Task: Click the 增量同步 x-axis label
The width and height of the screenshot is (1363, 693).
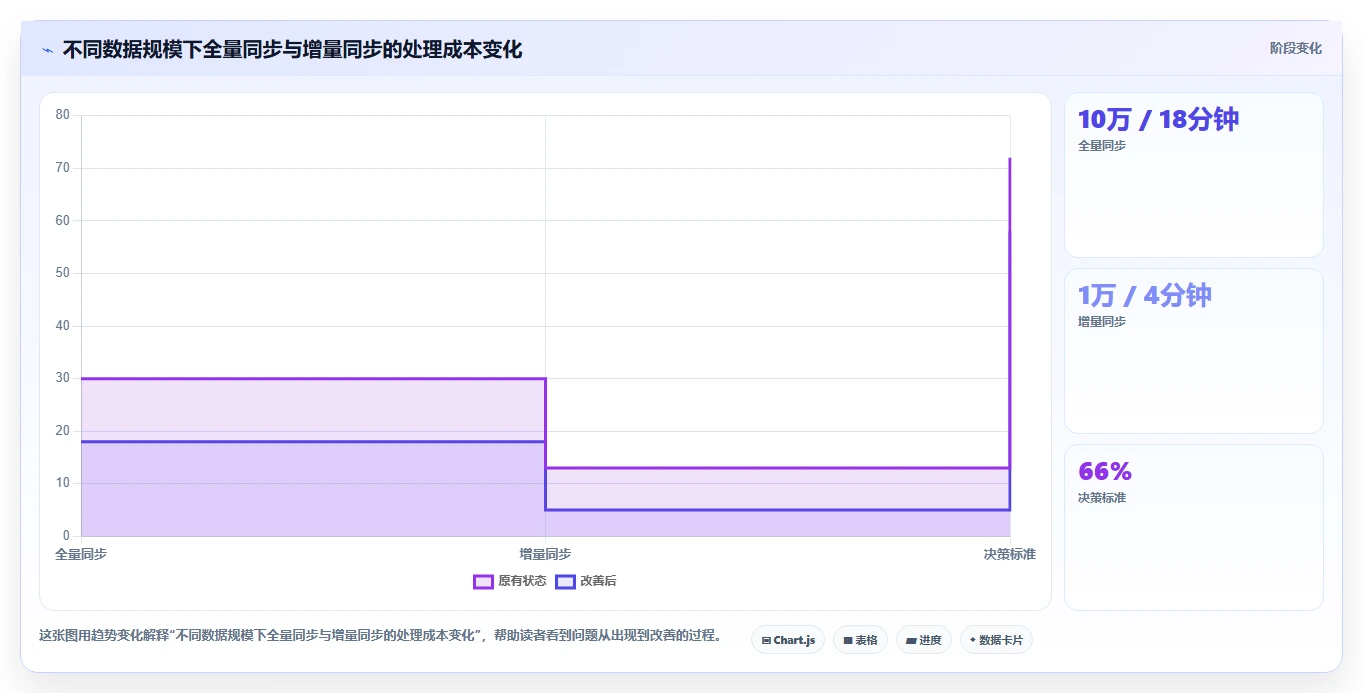Action: 545,554
